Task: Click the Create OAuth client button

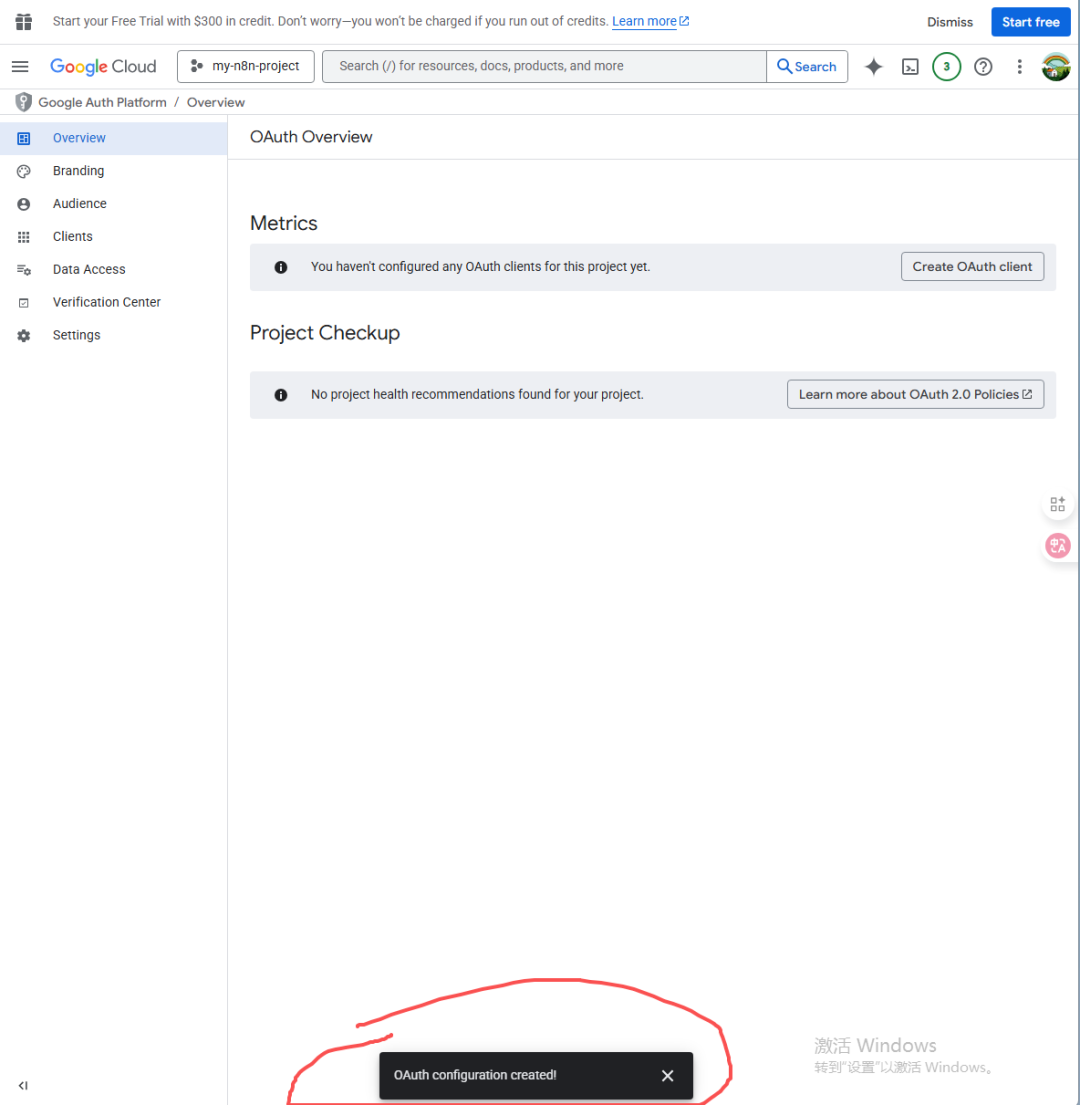Action: click(x=972, y=267)
